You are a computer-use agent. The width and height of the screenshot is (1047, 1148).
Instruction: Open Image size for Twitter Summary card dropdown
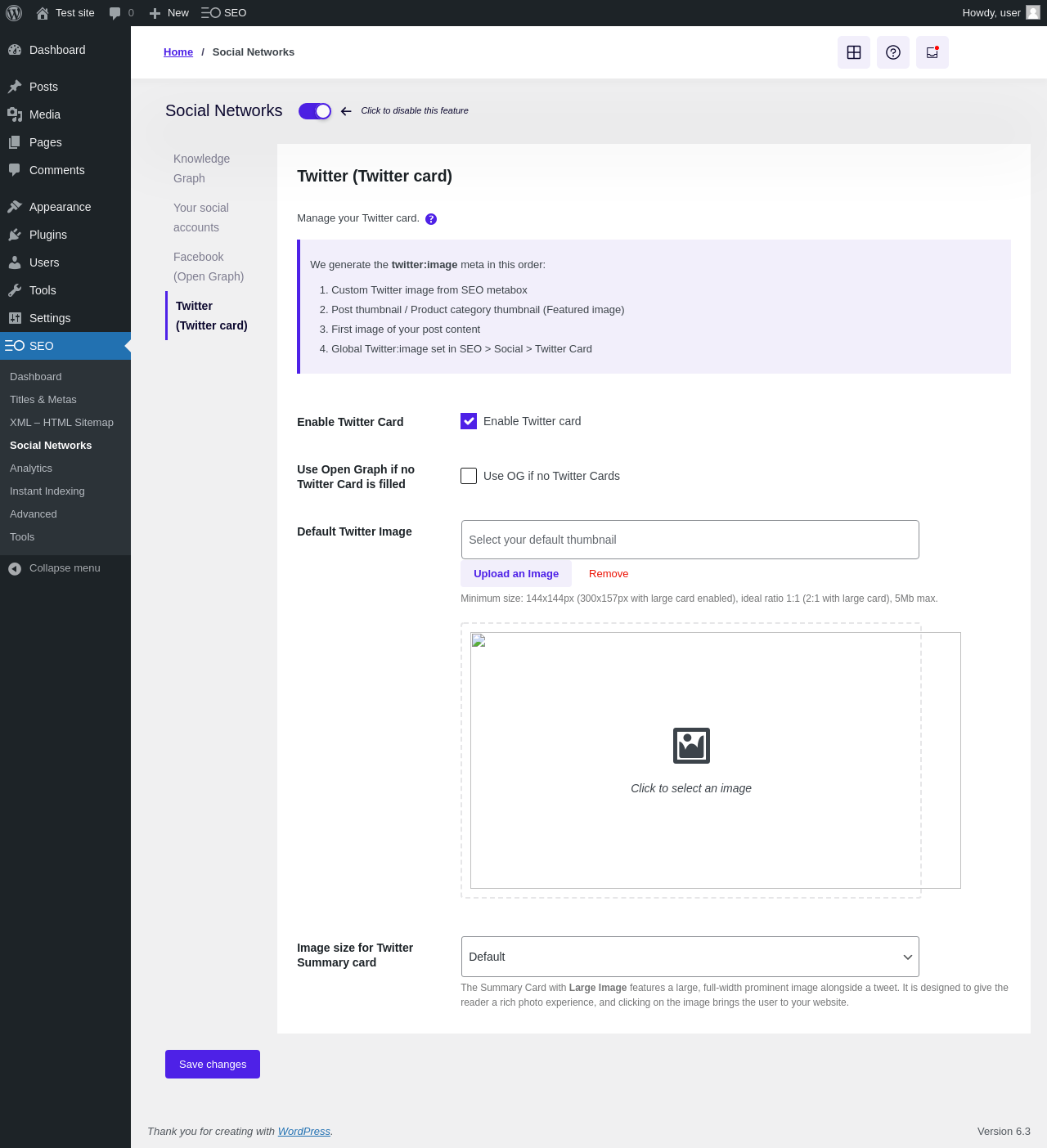[x=690, y=957]
